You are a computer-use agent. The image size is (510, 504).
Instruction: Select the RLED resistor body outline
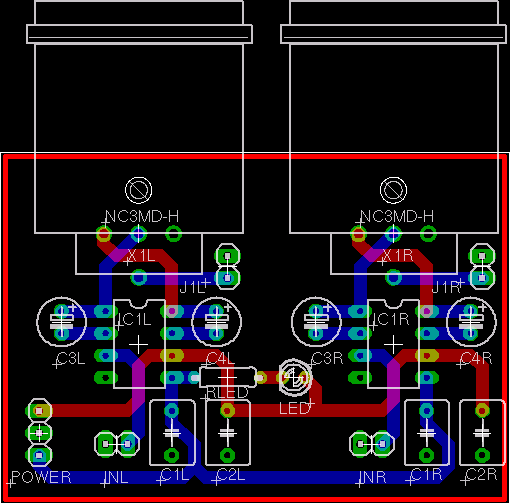tap(228, 377)
